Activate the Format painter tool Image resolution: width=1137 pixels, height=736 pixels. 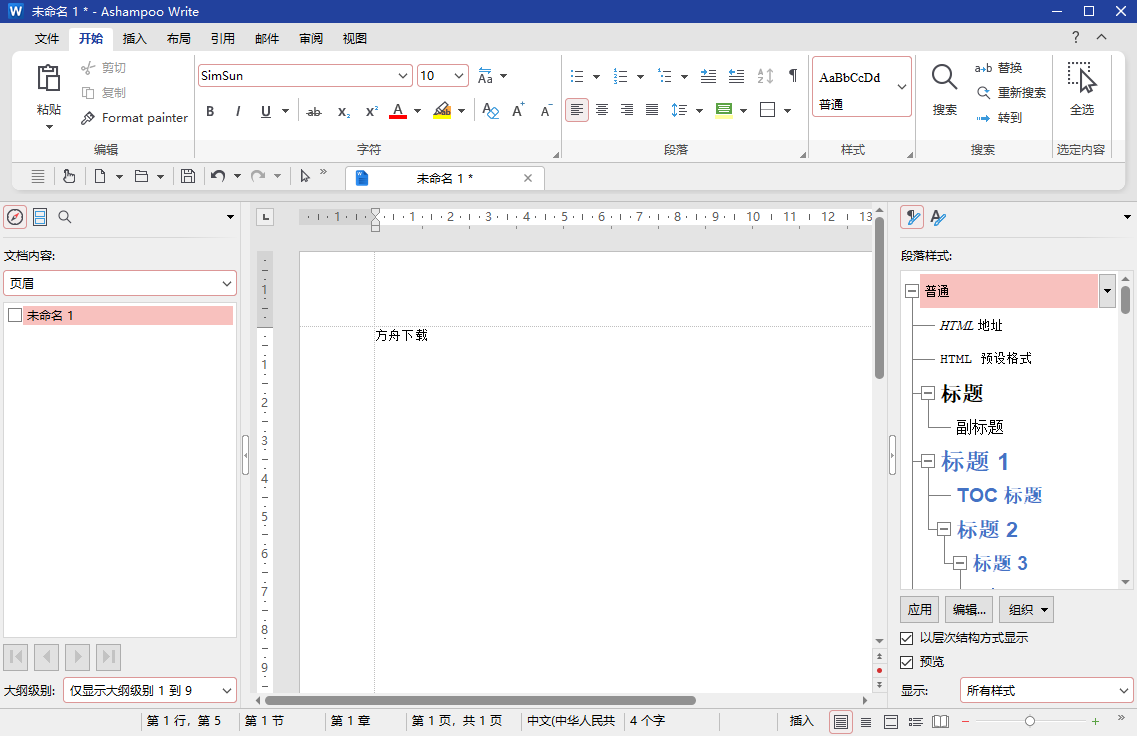pyautogui.click(x=134, y=117)
